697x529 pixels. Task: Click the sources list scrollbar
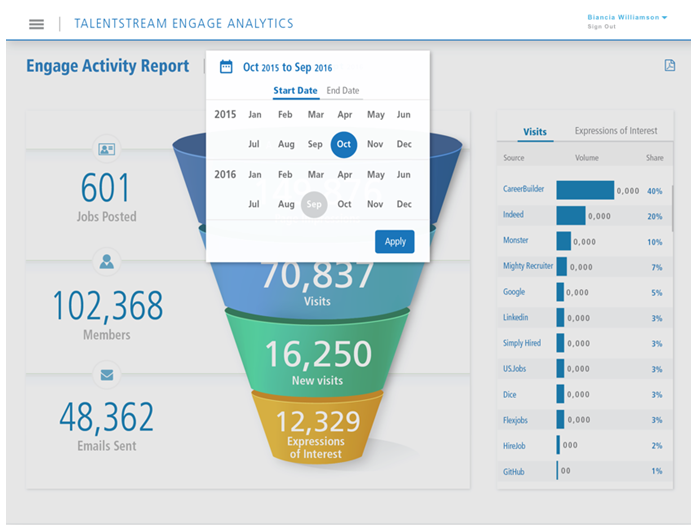coord(673,208)
